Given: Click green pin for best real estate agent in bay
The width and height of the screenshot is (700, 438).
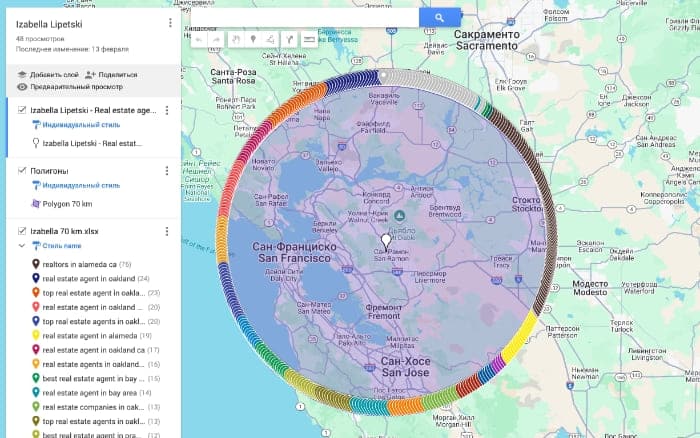Looking at the screenshot, I should pos(36,378).
